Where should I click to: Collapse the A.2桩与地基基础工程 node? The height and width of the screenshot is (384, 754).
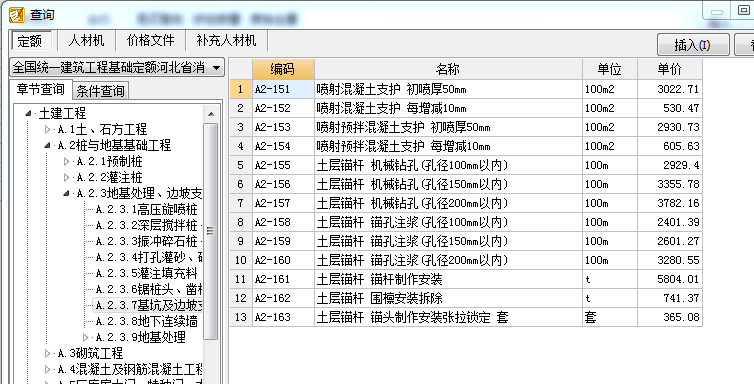point(47,145)
